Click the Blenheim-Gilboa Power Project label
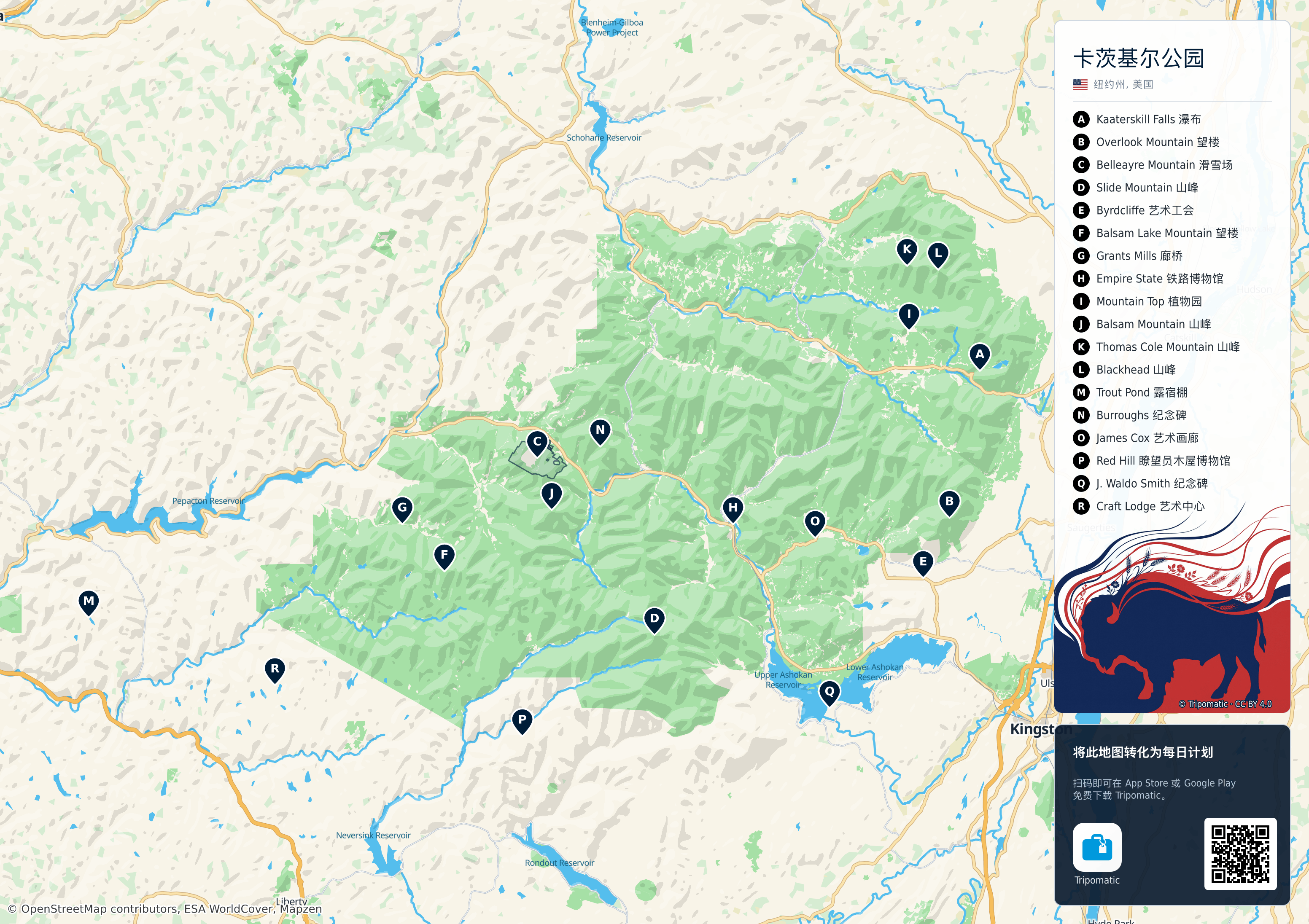The width and height of the screenshot is (1309, 924). pyautogui.click(x=612, y=27)
